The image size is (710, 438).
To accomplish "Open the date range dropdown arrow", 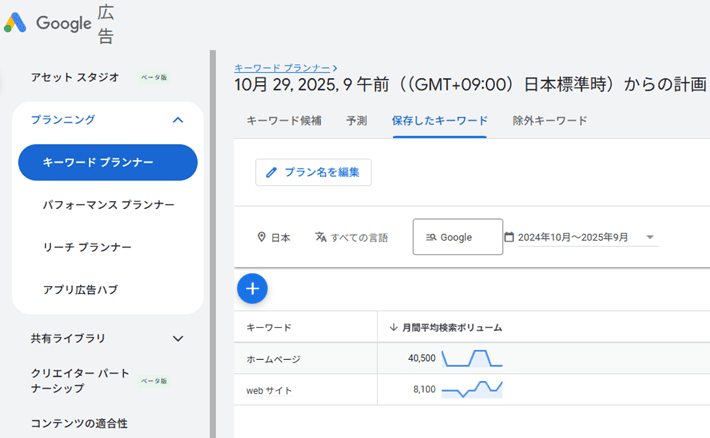I will pyautogui.click(x=650, y=237).
